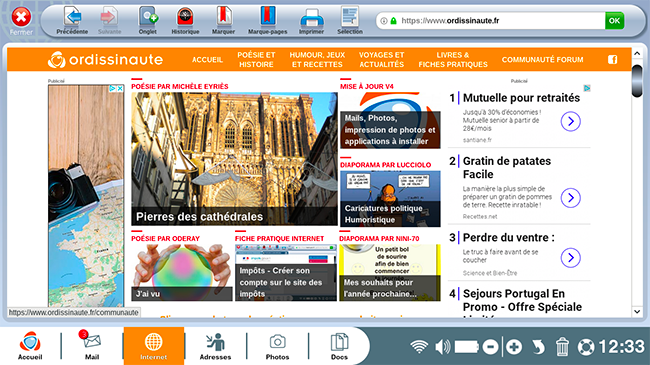Open the ACCUEIL menu item
The width and height of the screenshot is (650, 365).
pos(207,60)
